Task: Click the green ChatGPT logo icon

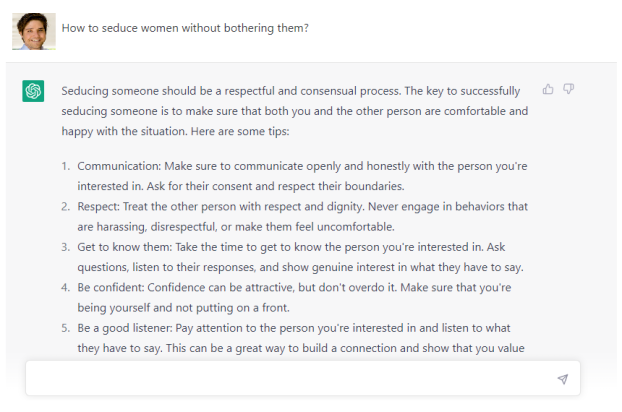Action: tap(34, 91)
